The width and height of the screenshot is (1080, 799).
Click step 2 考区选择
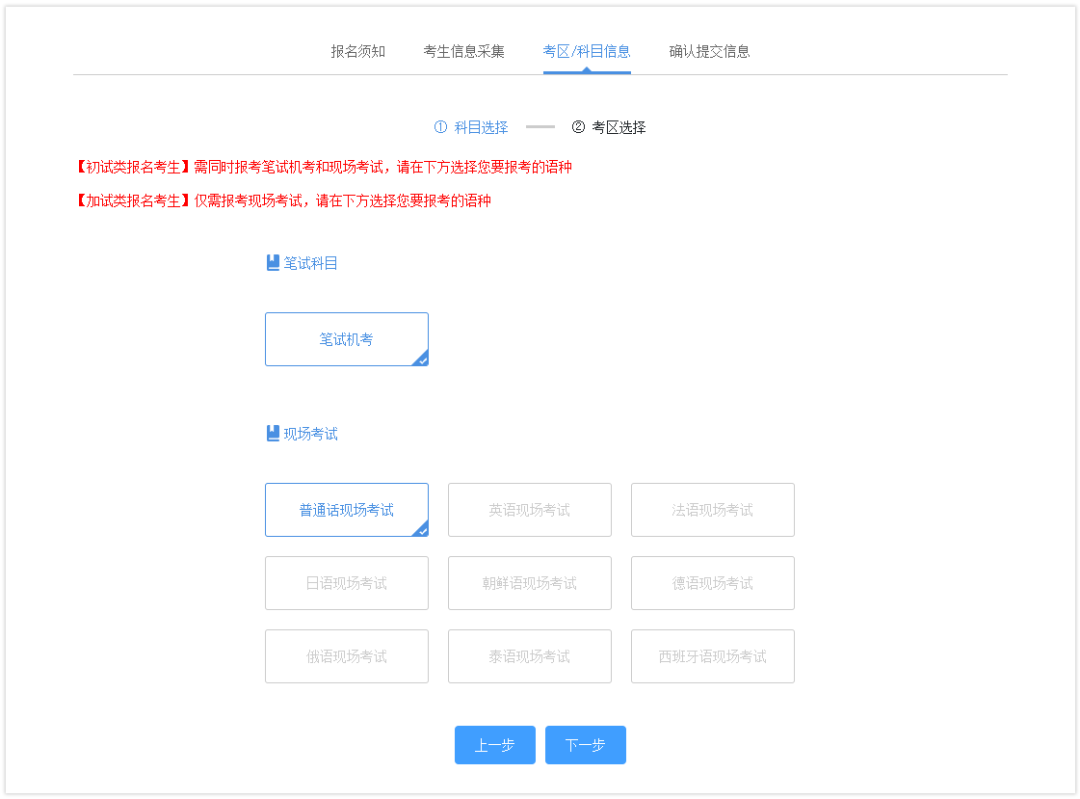[x=609, y=127]
